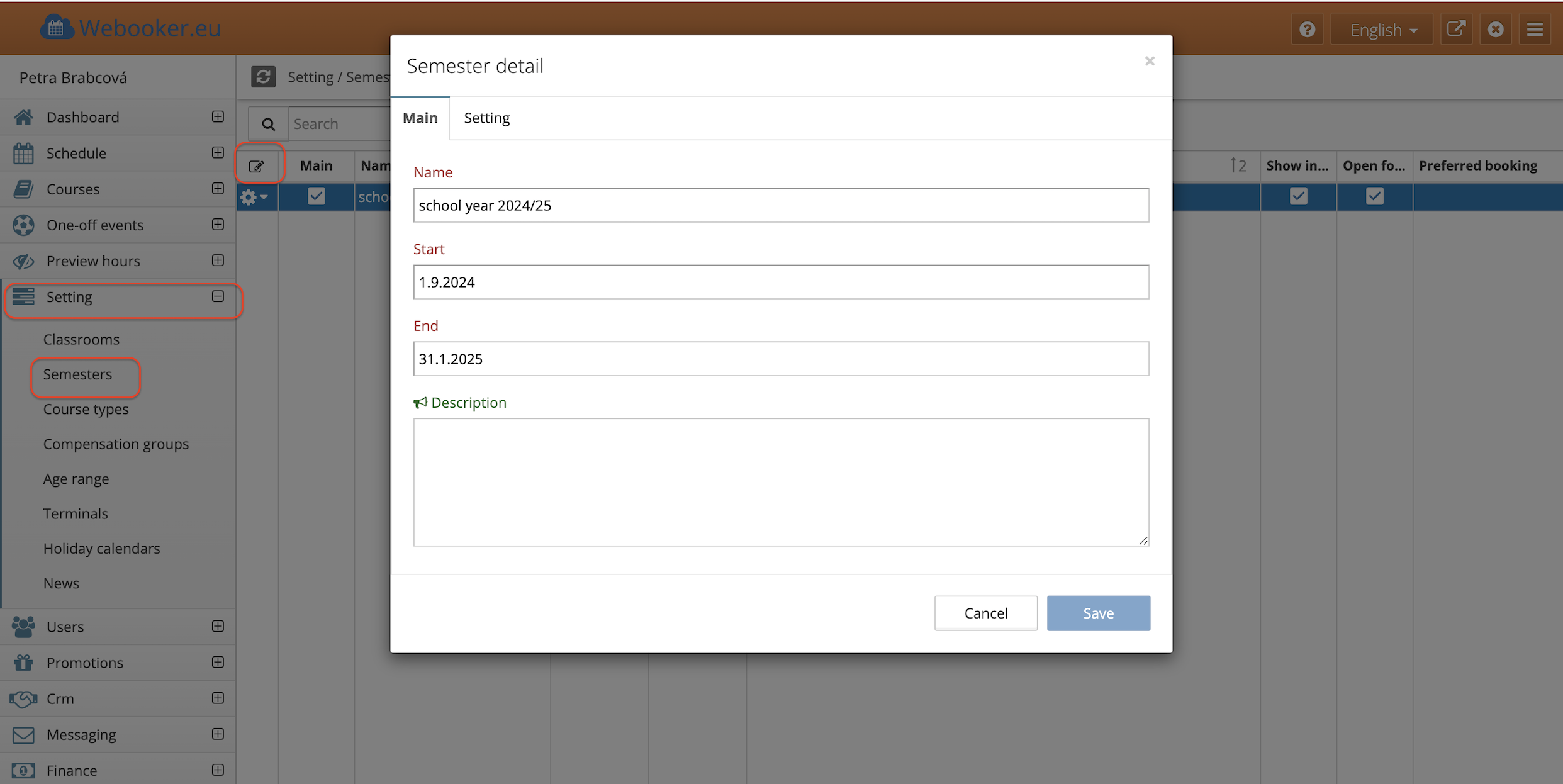Click the Cancel button
The height and width of the screenshot is (784, 1563).
pyautogui.click(x=985, y=613)
